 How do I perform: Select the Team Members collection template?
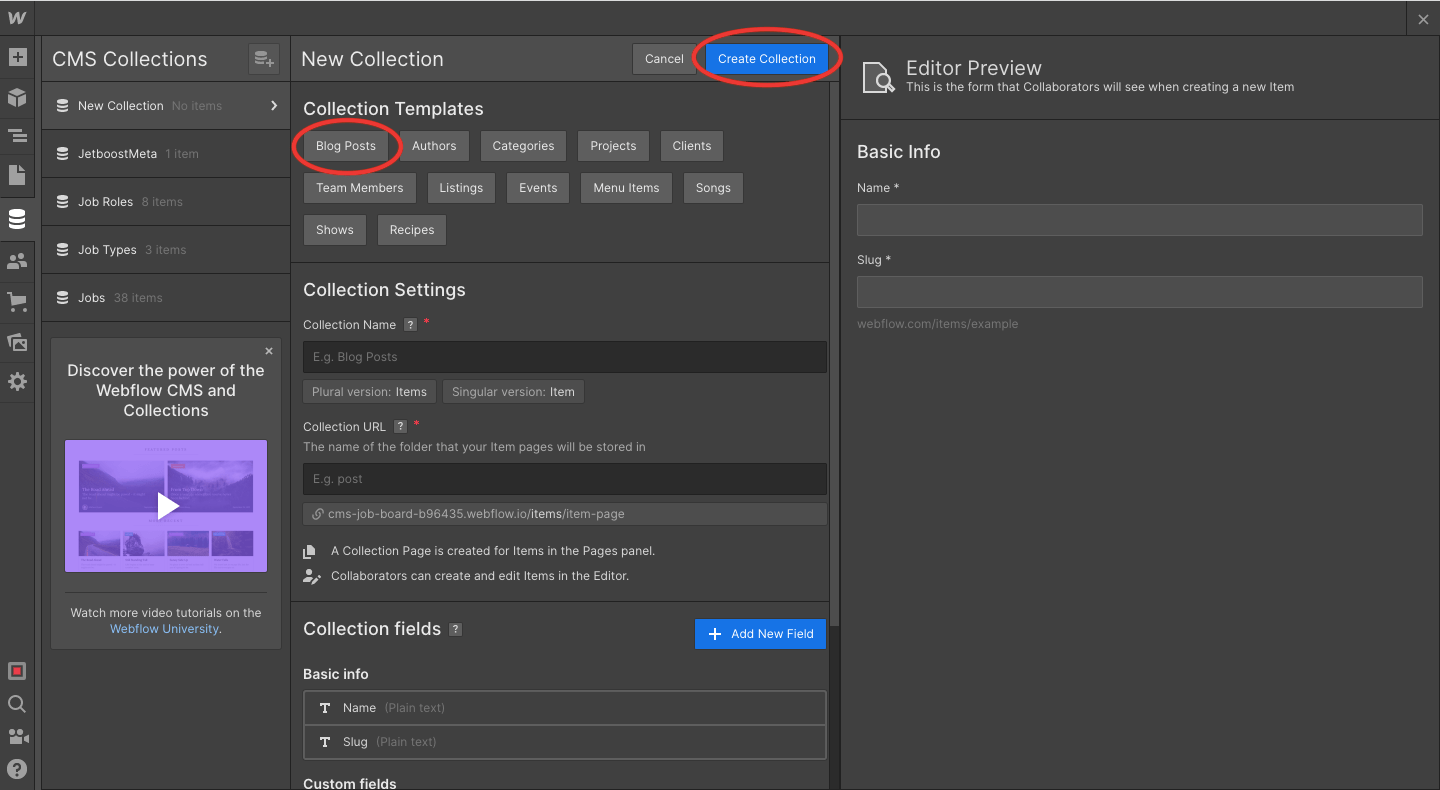pyautogui.click(x=359, y=187)
